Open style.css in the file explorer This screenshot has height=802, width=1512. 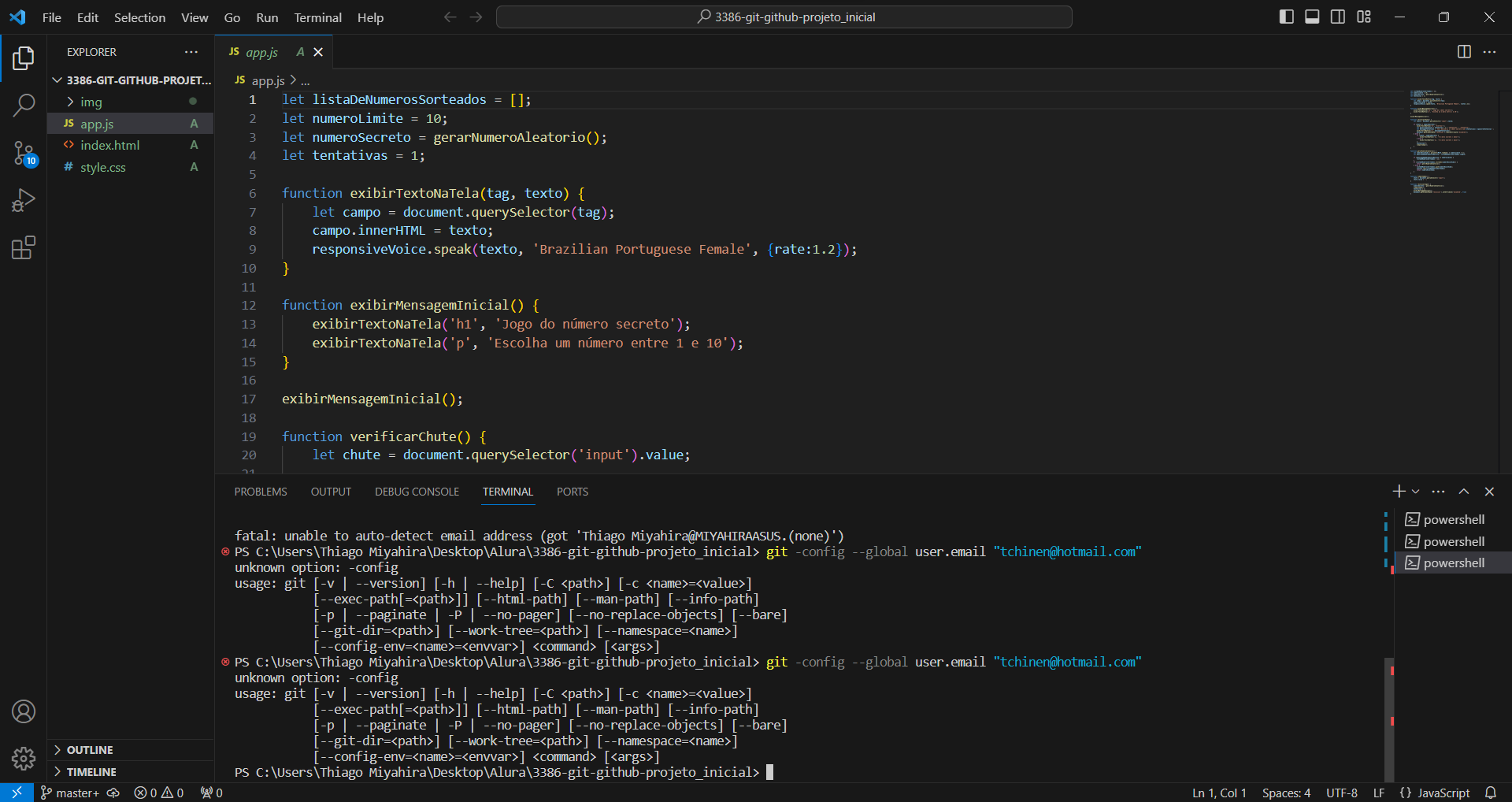click(x=131, y=168)
